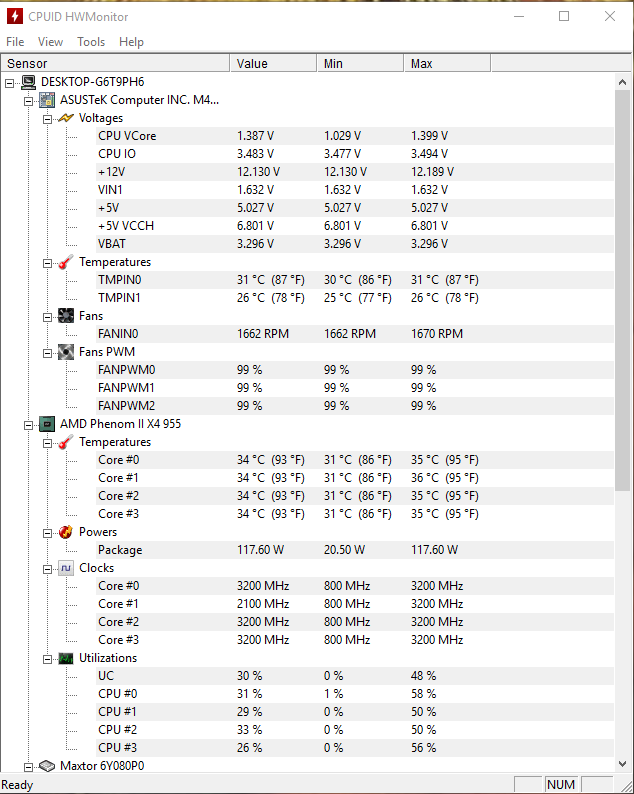
Task: Collapse the Utilizations branch
Action: (x=48, y=659)
